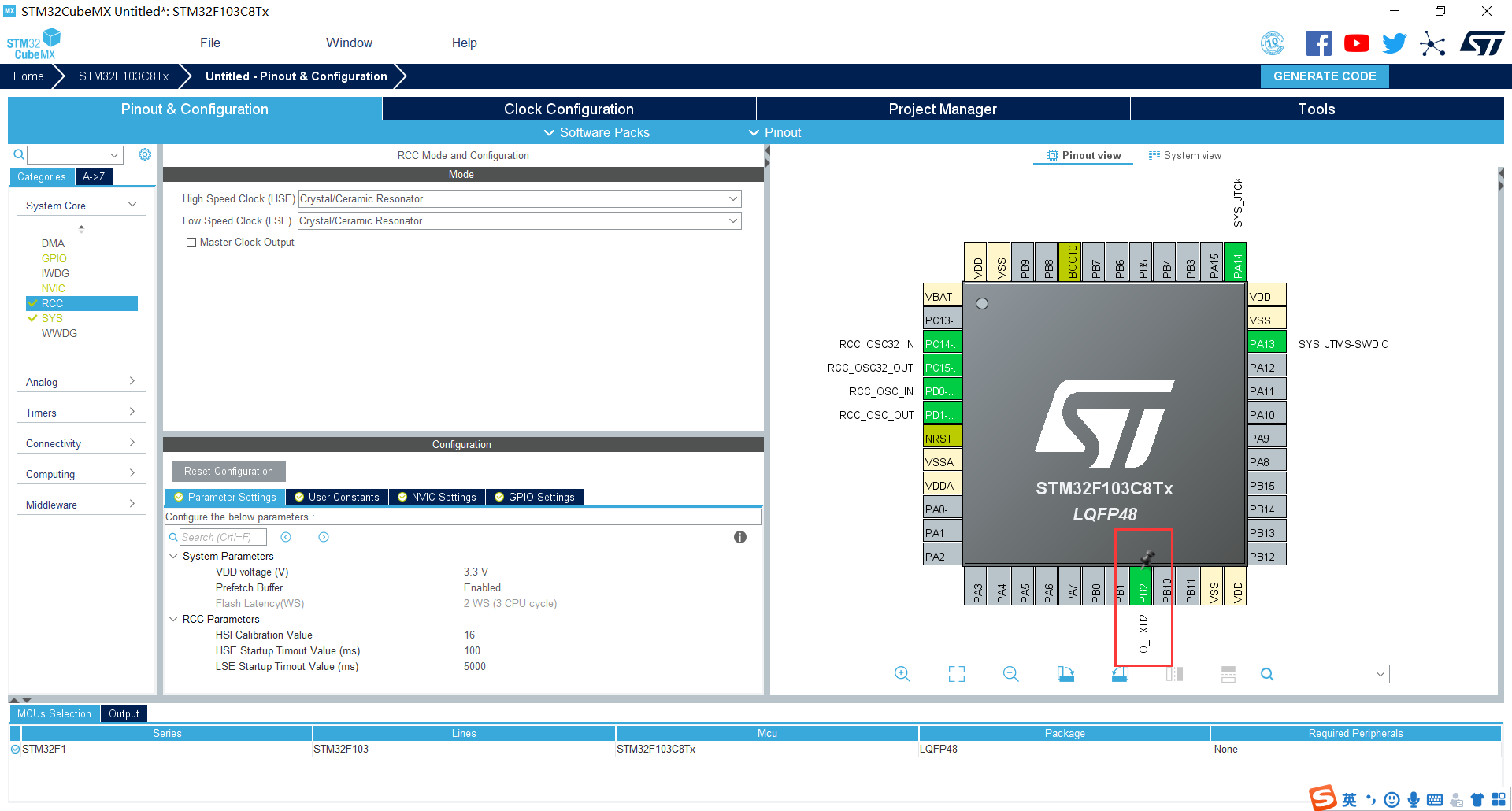Switch to the Tools tab
The height and width of the screenshot is (811, 1512).
[1317, 109]
